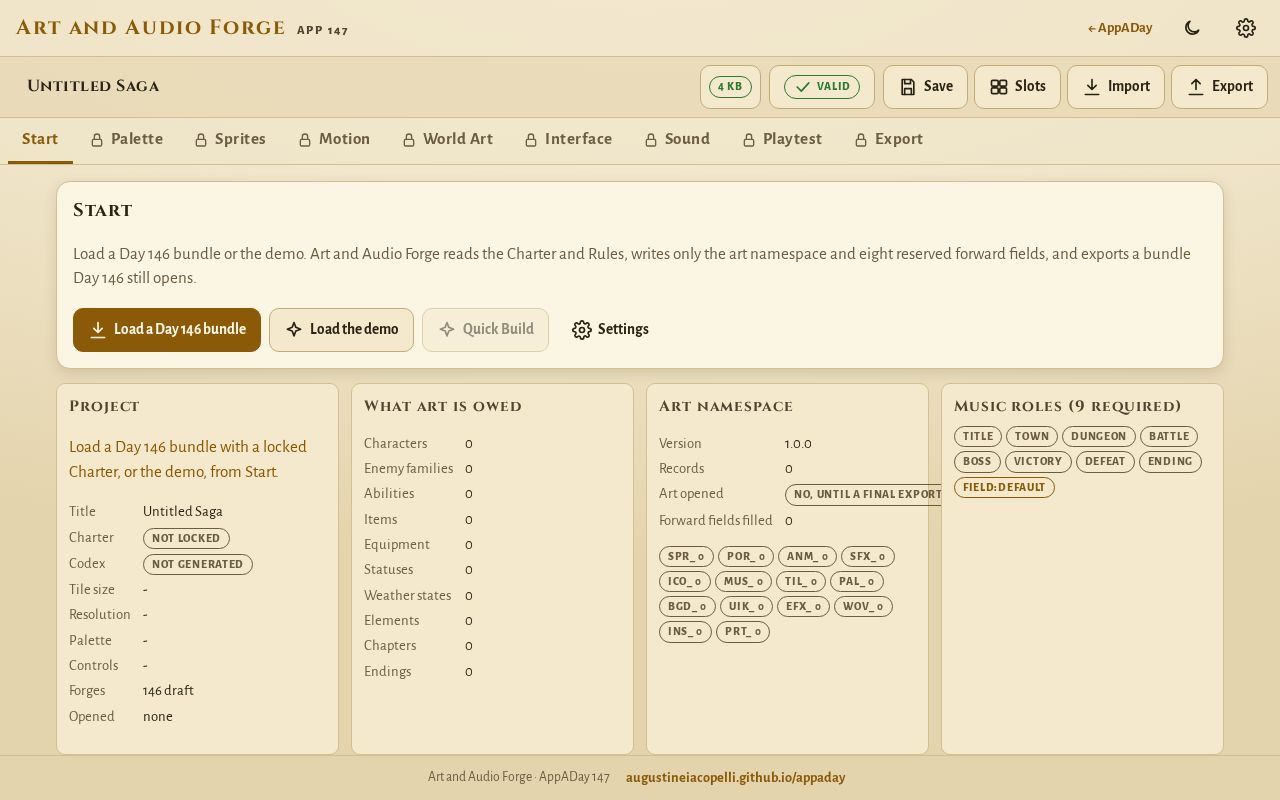1280x800 pixels.
Task: Open the locked Palette tab
Action: pyautogui.click(x=127, y=140)
